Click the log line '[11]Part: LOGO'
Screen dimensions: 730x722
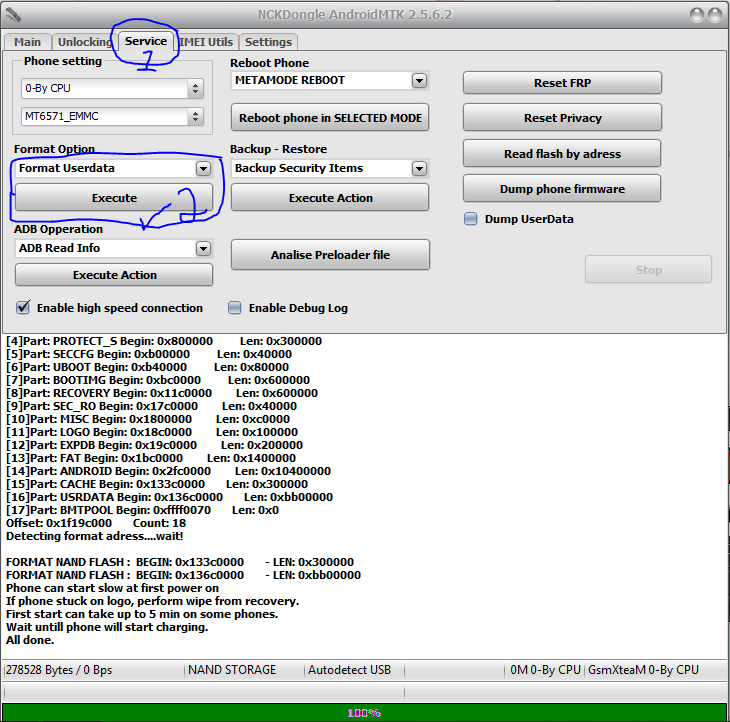pyautogui.click(x=151, y=432)
